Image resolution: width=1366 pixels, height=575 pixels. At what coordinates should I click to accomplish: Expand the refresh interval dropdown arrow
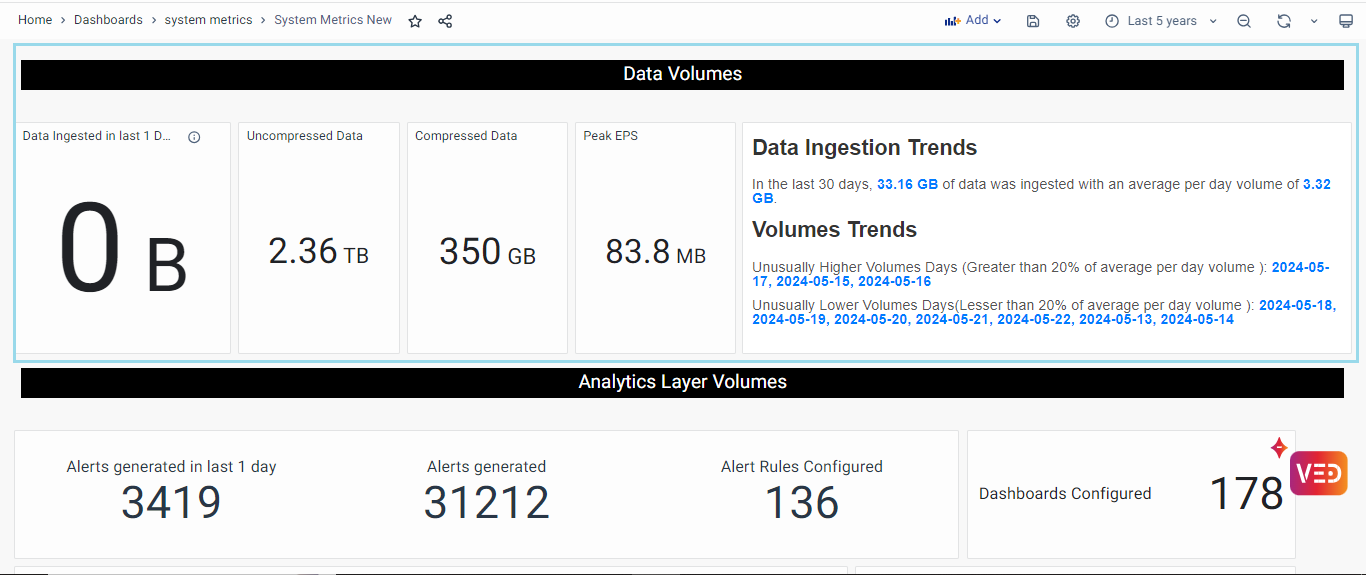[x=1314, y=21]
